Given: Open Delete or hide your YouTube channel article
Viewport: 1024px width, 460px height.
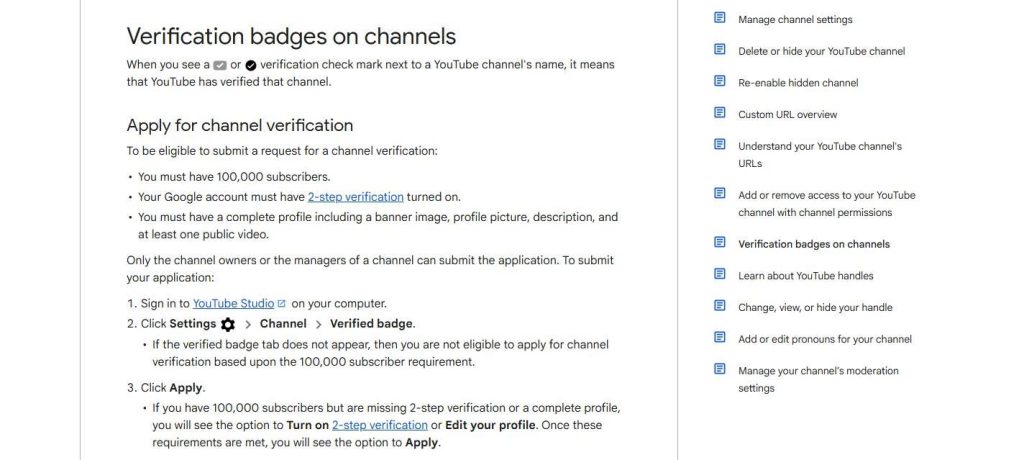Looking at the screenshot, I should (x=822, y=51).
